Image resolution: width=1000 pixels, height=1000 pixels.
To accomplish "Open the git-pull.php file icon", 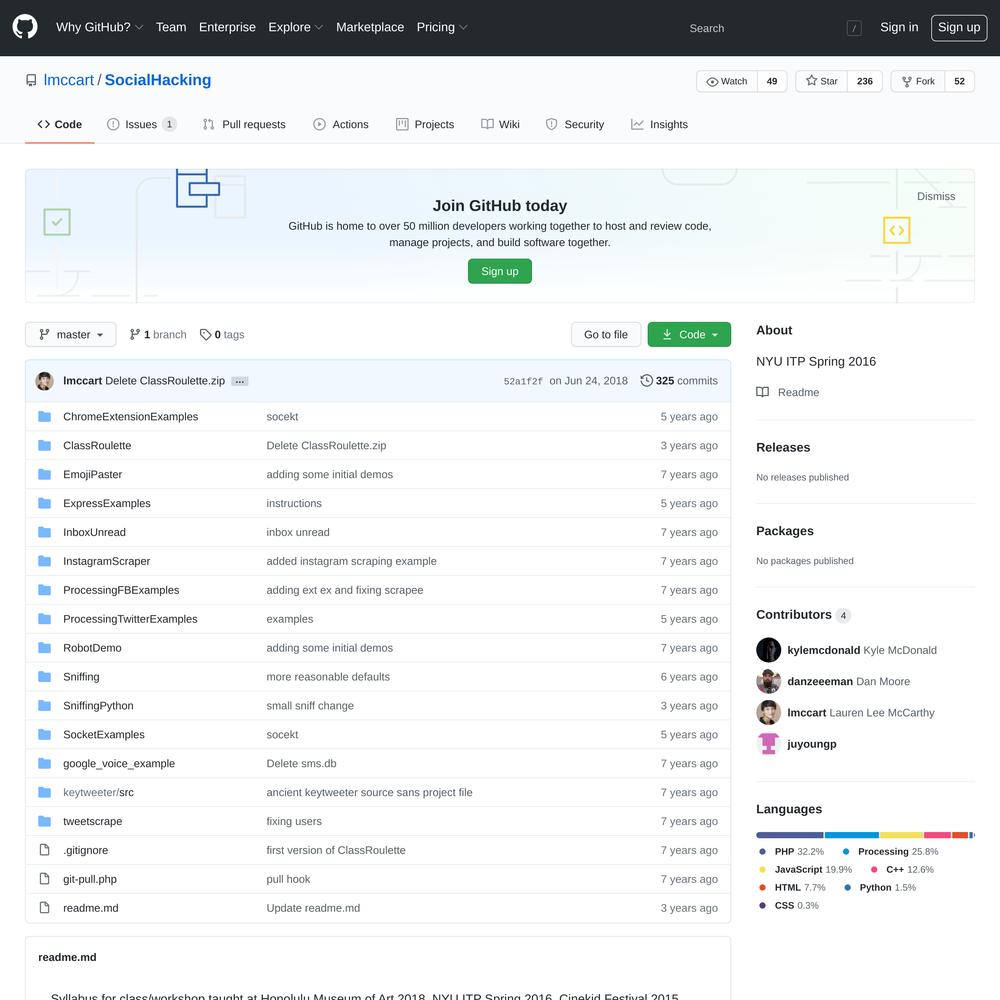I will click(45, 879).
